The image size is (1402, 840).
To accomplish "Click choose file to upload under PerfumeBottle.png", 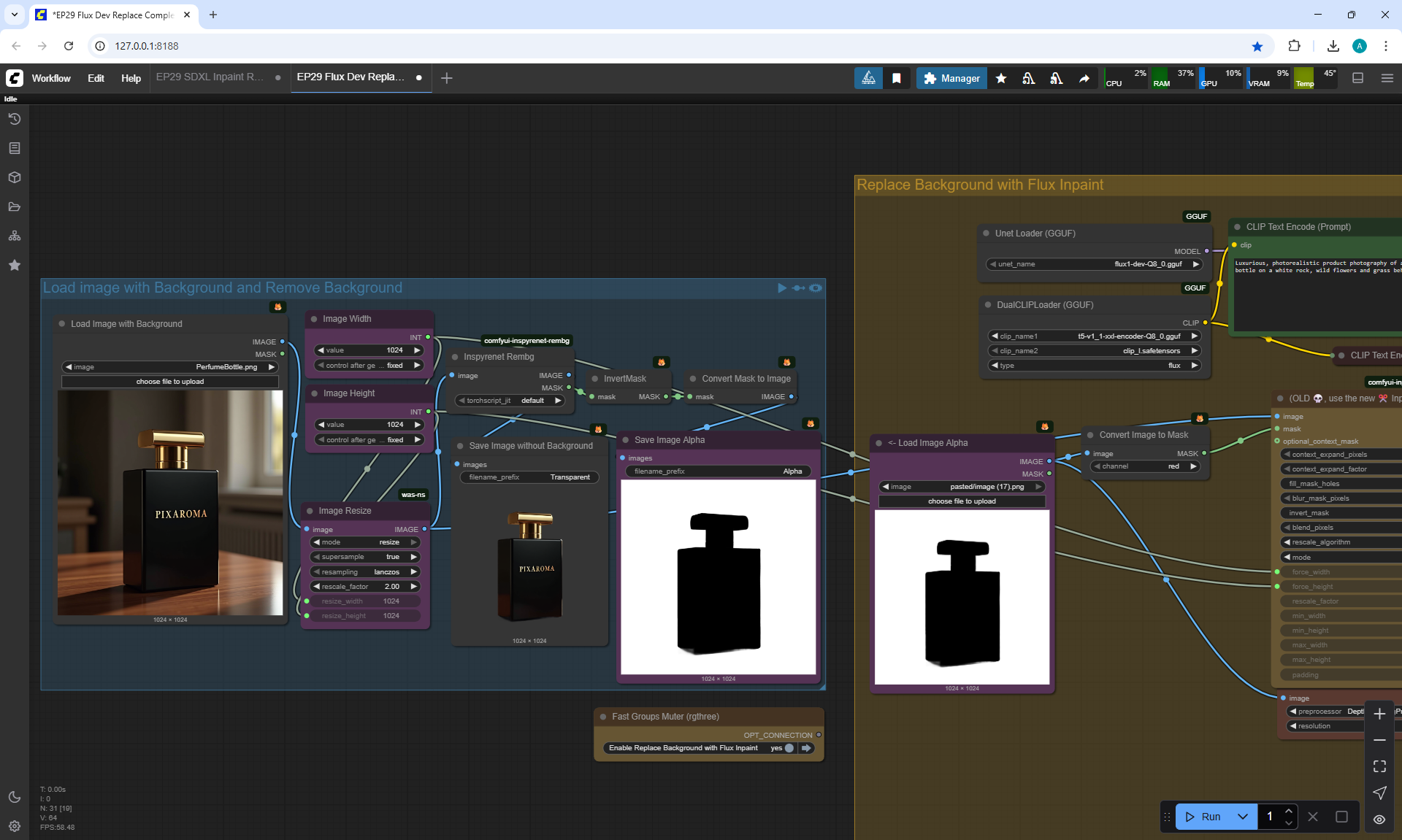I will coord(170,382).
